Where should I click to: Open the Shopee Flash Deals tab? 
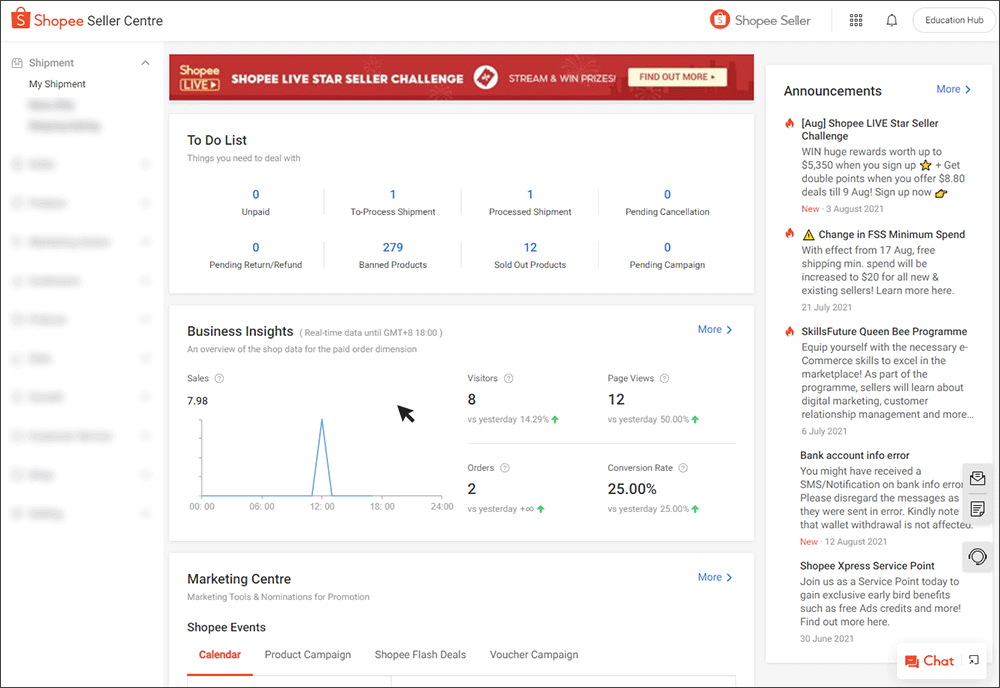coord(420,654)
